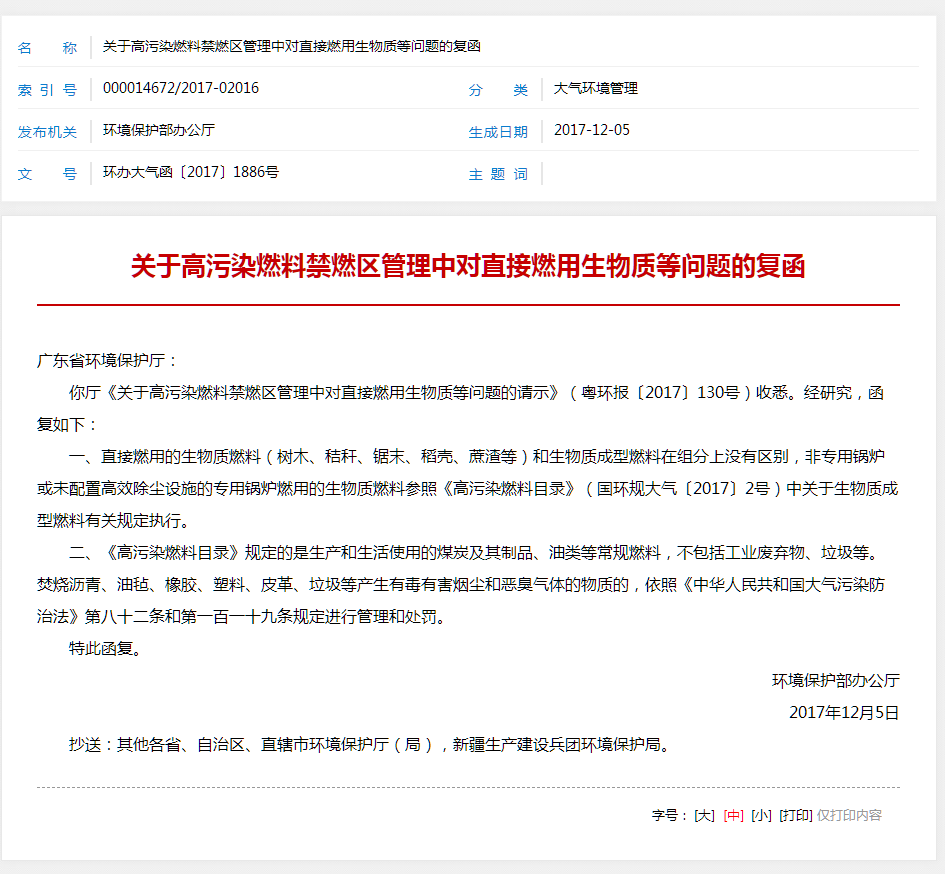Select the signature line 环境保护部办公厅

[x=834, y=680]
